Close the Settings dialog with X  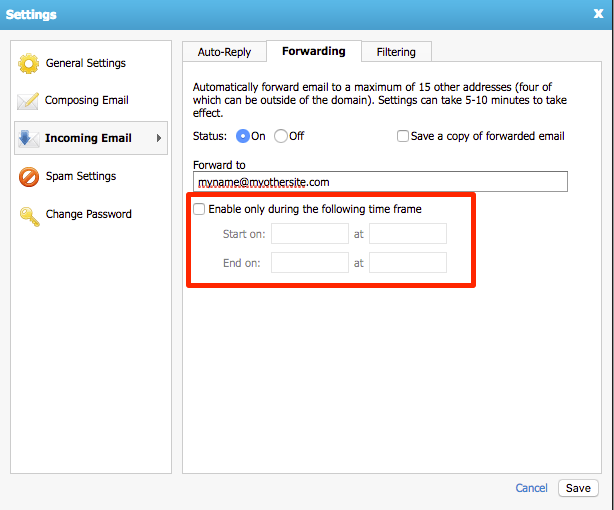point(598,14)
